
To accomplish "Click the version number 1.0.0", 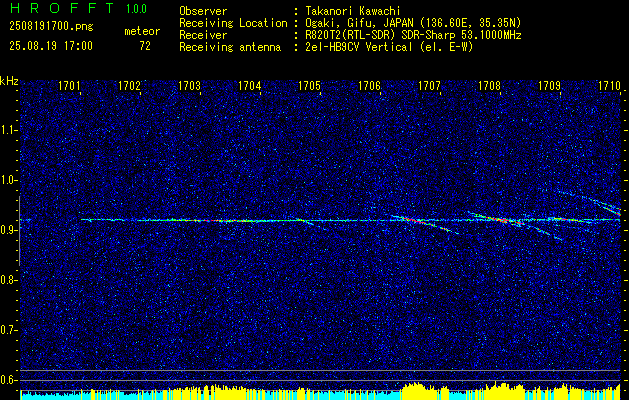I will click(136, 9).
